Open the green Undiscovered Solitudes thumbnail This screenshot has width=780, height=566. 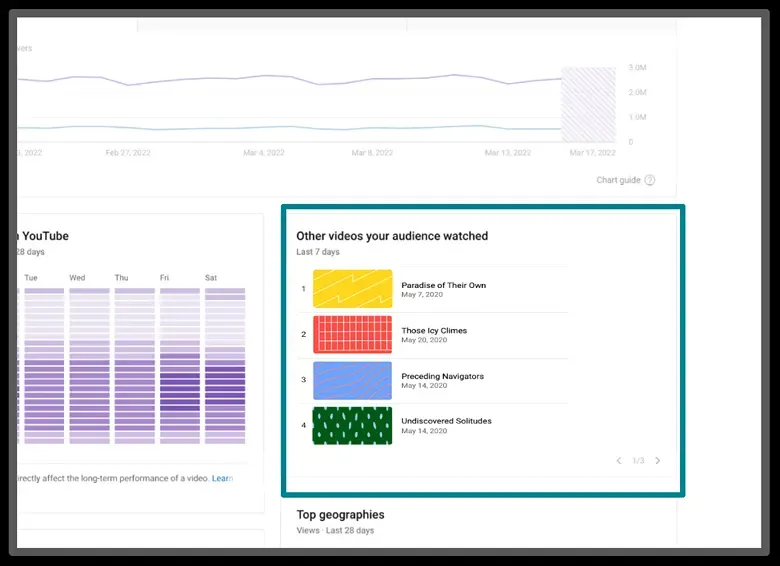[x=353, y=426]
